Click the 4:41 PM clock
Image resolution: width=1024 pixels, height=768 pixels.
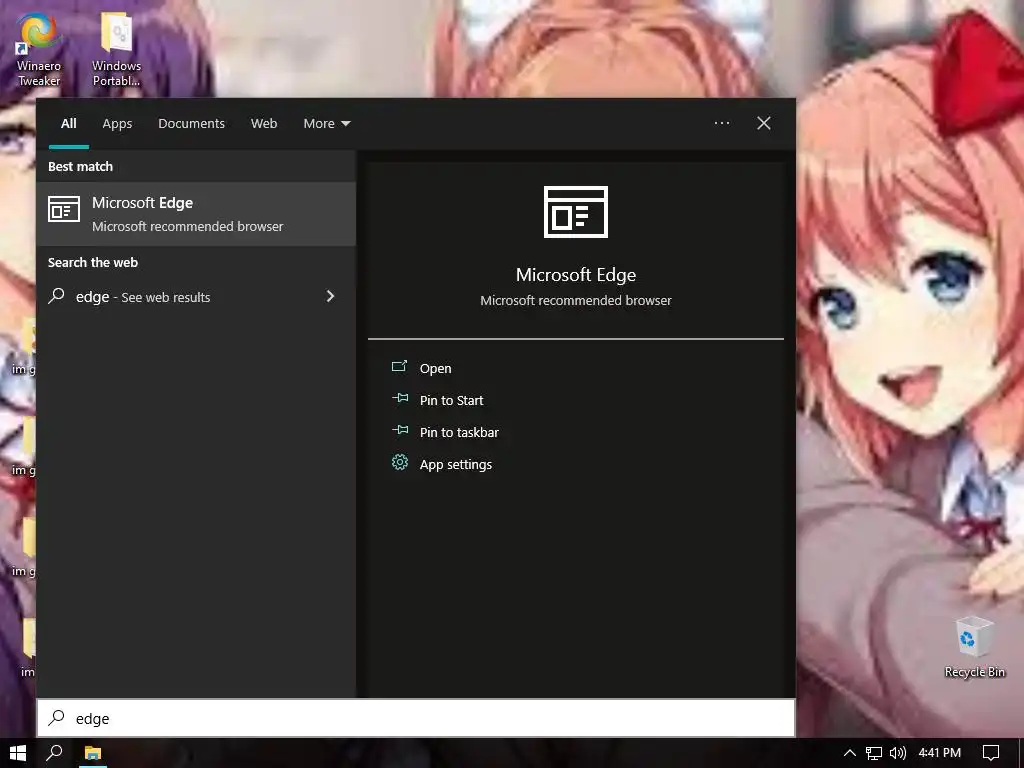939,753
